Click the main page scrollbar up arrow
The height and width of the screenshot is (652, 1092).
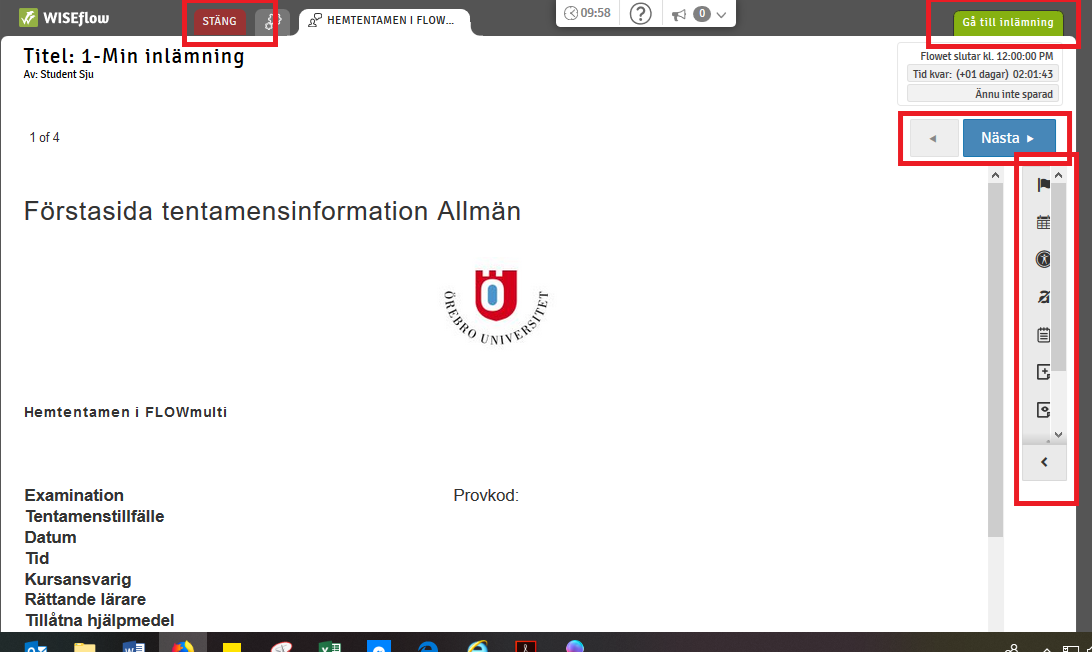point(995,176)
